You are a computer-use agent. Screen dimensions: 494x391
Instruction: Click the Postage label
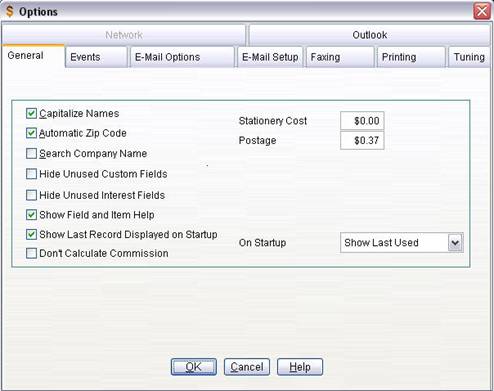(x=257, y=140)
